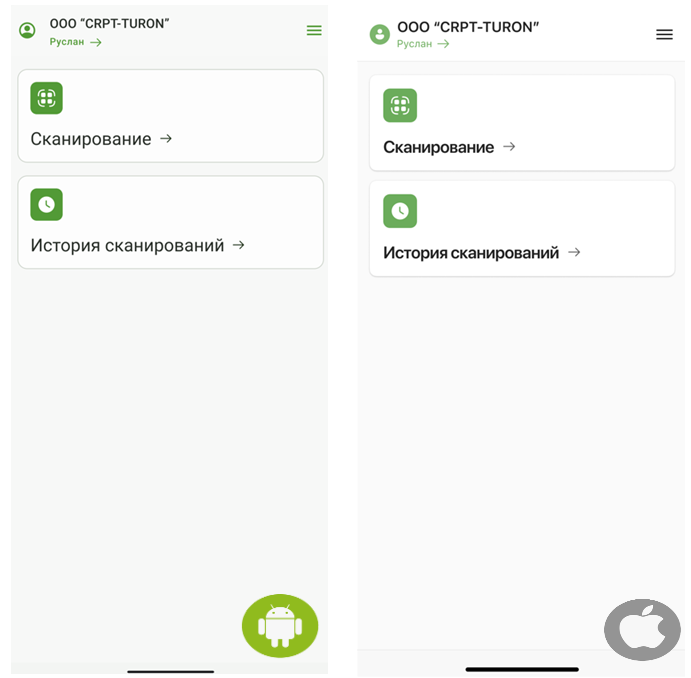Open История сканирований label on Android screen
The image size is (691, 678).
pos(127,245)
